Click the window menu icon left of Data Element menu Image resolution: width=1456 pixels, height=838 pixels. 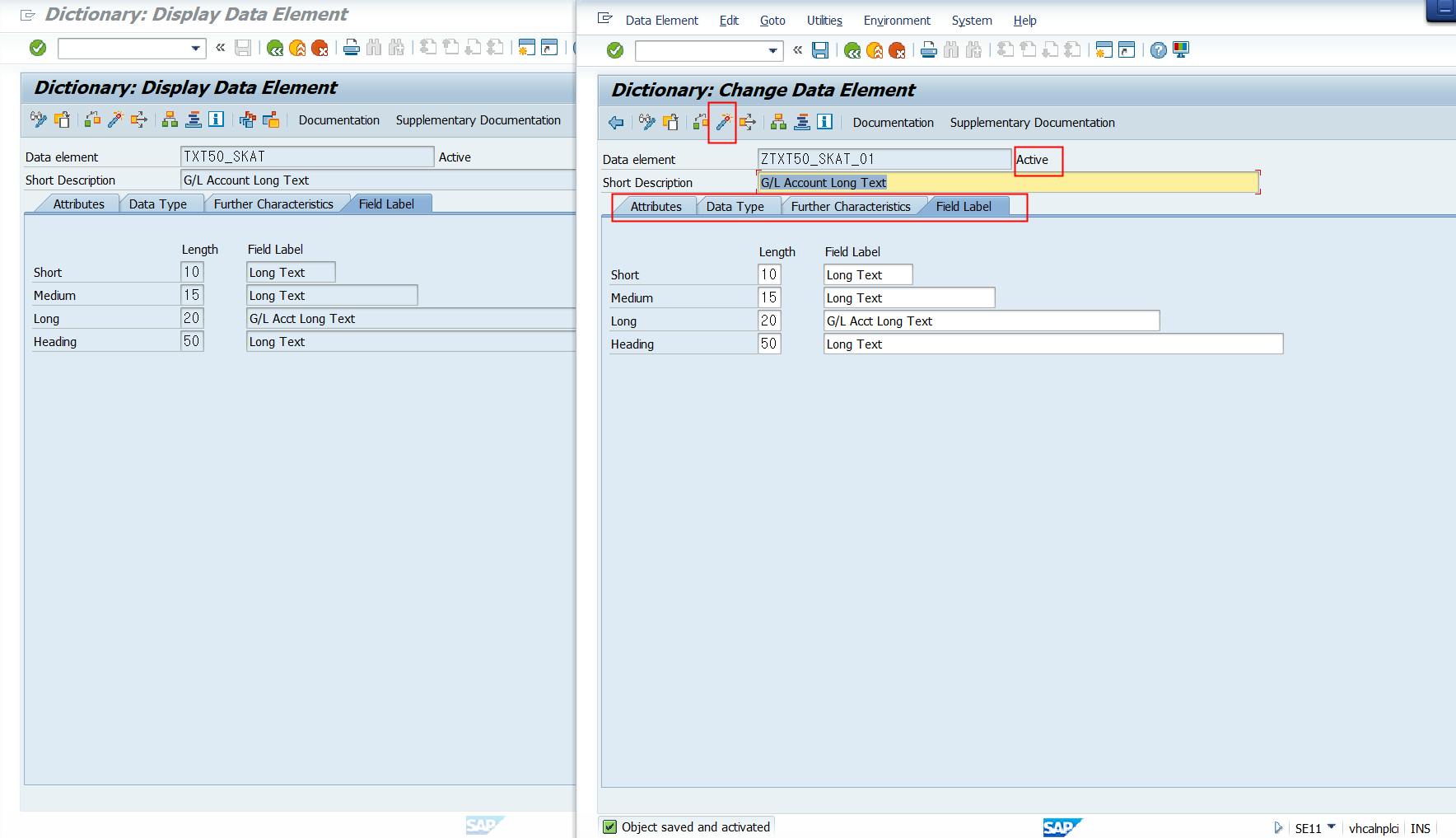click(x=605, y=18)
